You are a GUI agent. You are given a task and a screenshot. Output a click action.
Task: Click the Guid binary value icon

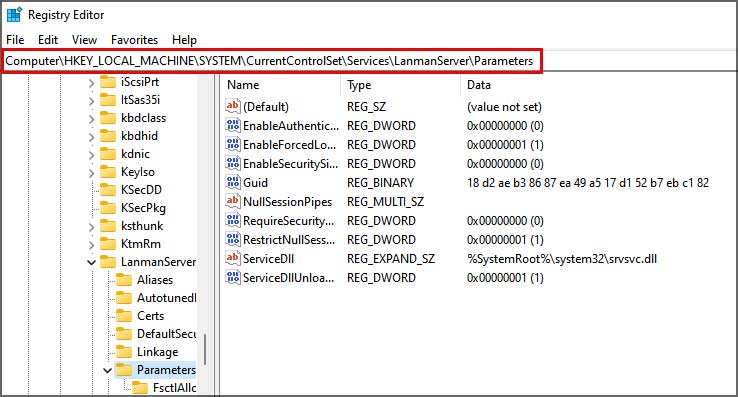[x=233, y=182]
